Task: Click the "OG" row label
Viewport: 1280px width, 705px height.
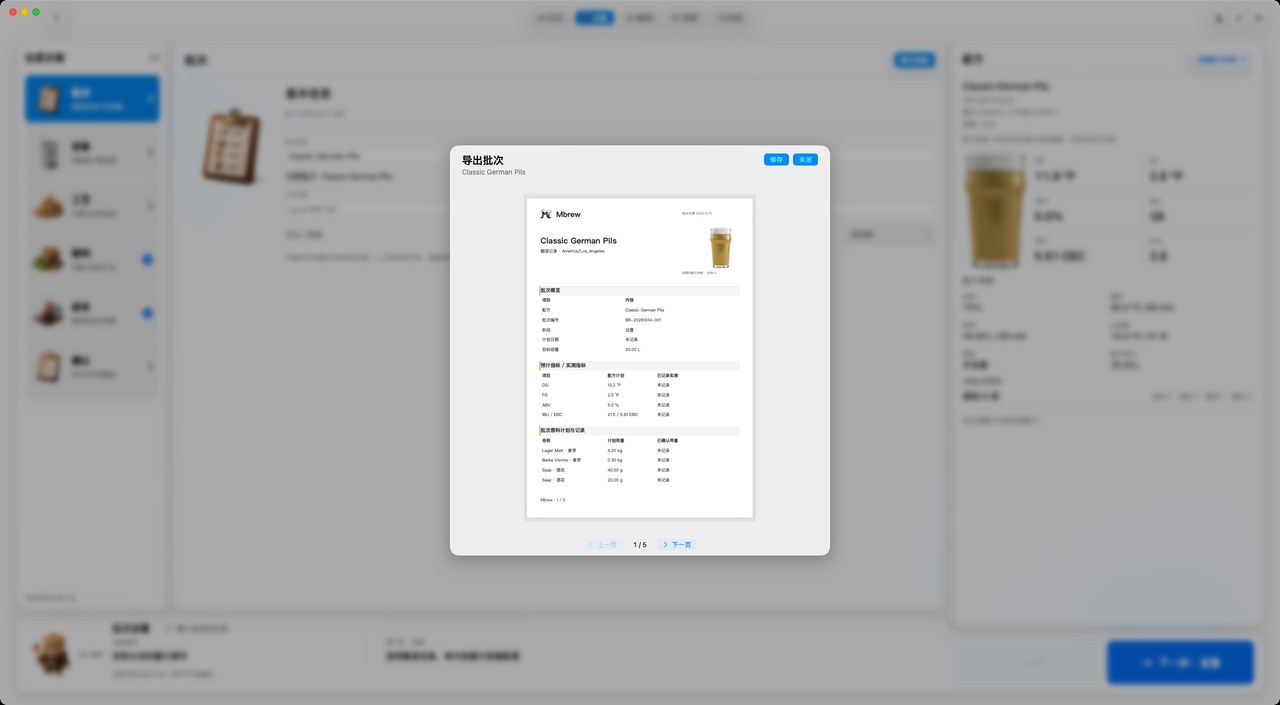Action: [x=545, y=385]
